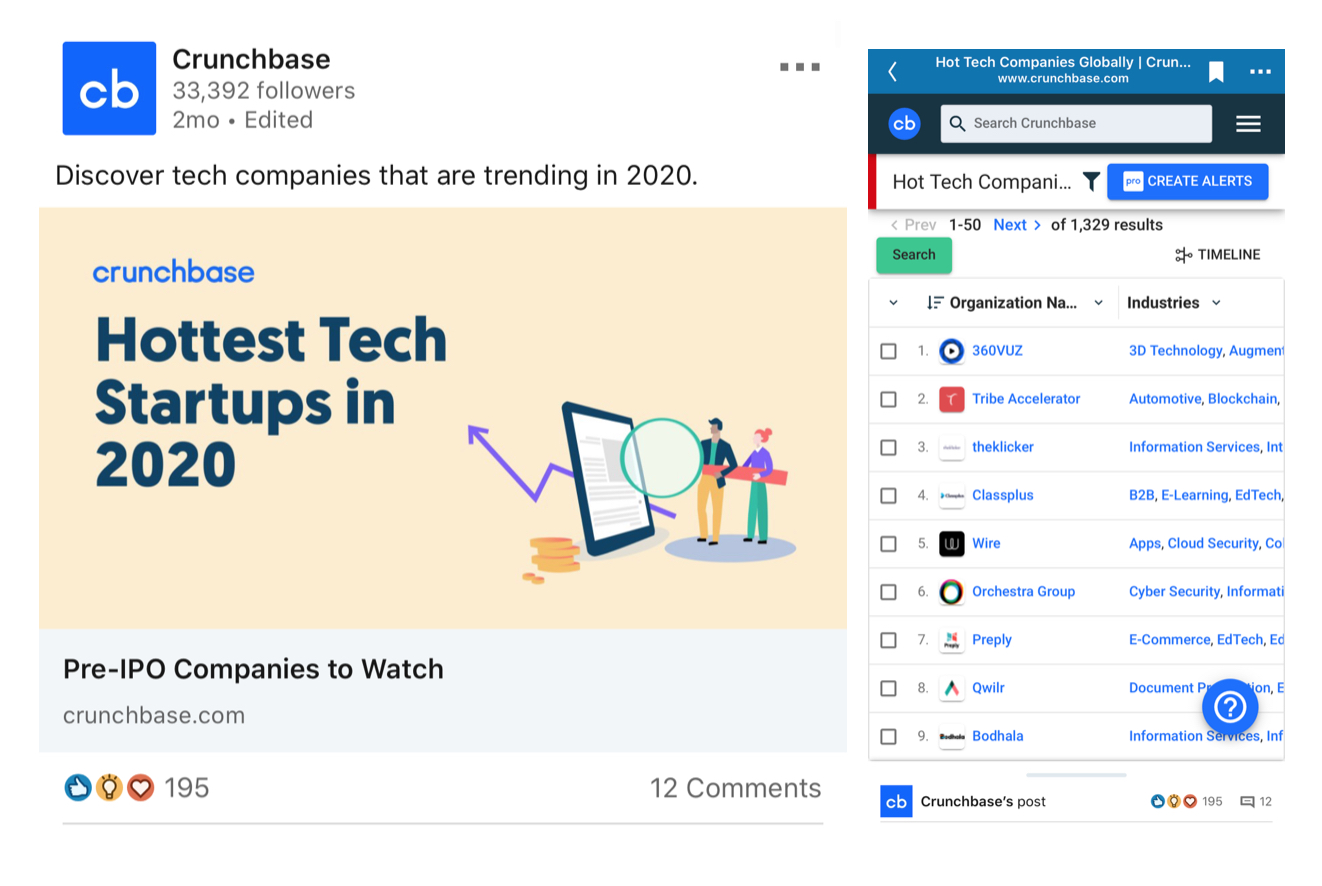Viewport: 1322px width, 886px height.
Task: Tap the Crunchbase logo next to the search bar
Action: pyautogui.click(x=904, y=123)
